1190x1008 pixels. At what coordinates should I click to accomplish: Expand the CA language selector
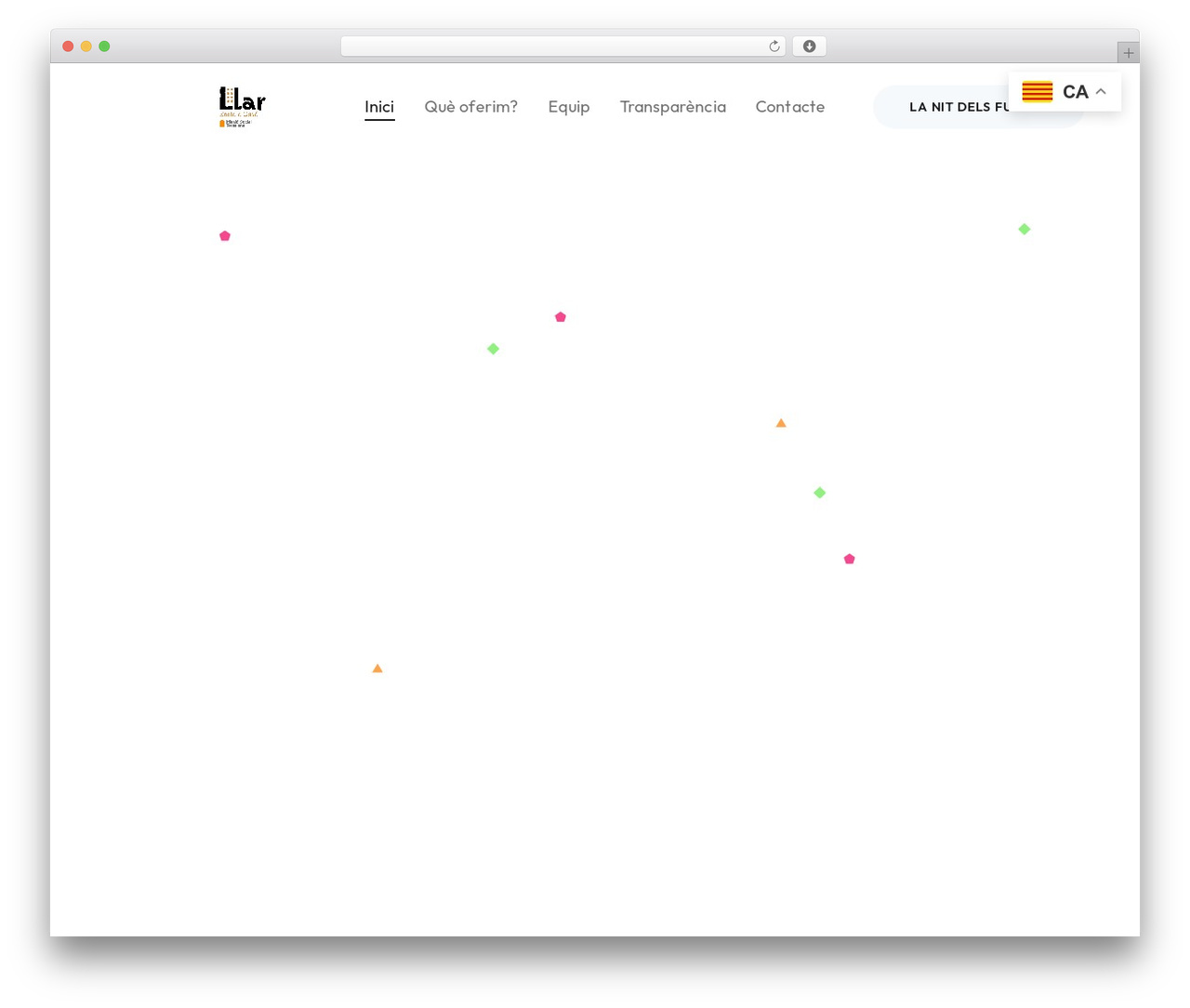[1064, 91]
